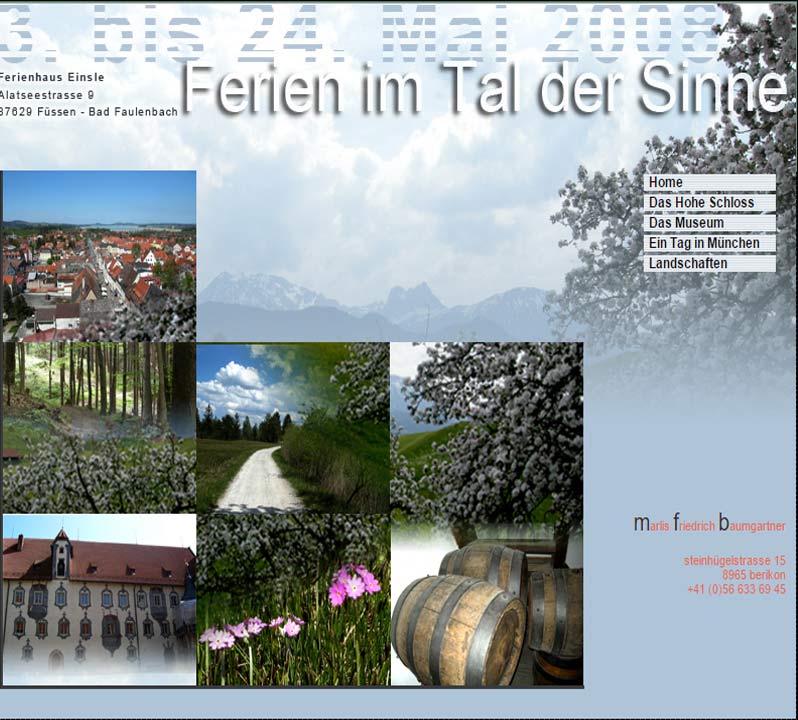
Task: Click the Alatseestrasse 9 address line
Action: 48,95
